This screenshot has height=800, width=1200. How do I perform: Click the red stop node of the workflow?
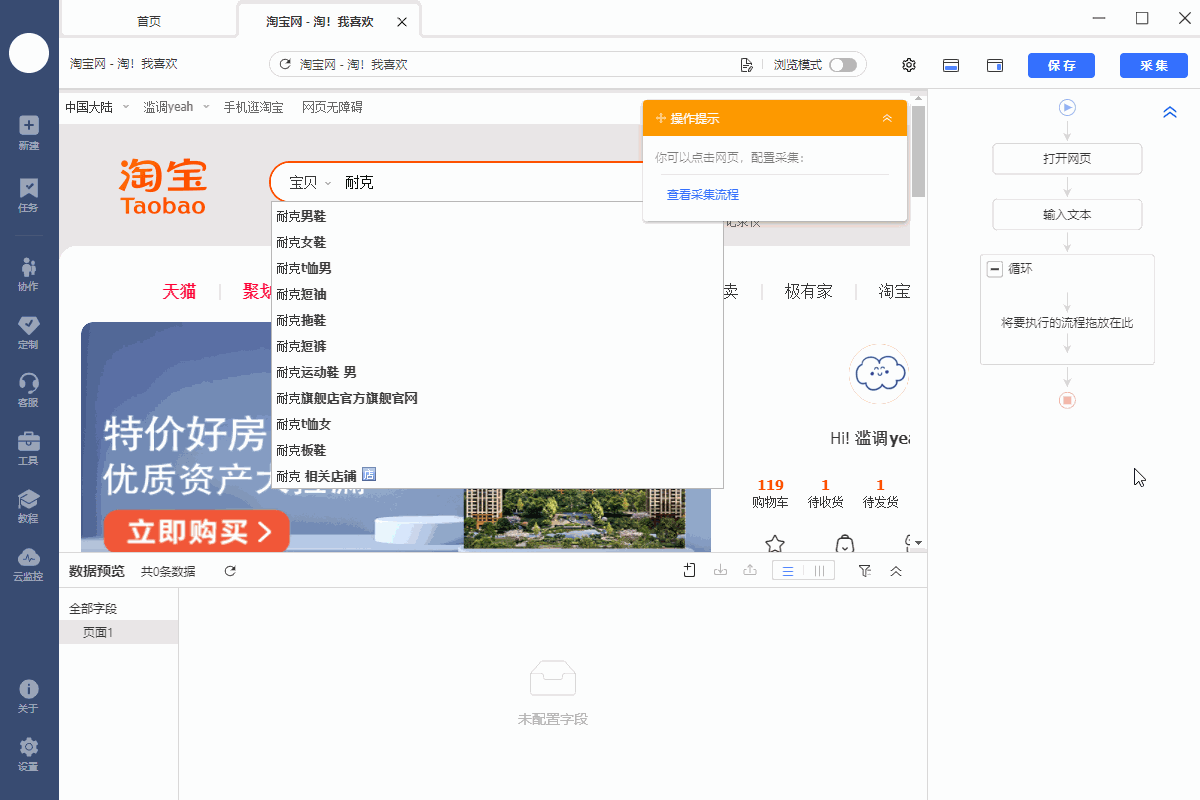pos(1067,400)
